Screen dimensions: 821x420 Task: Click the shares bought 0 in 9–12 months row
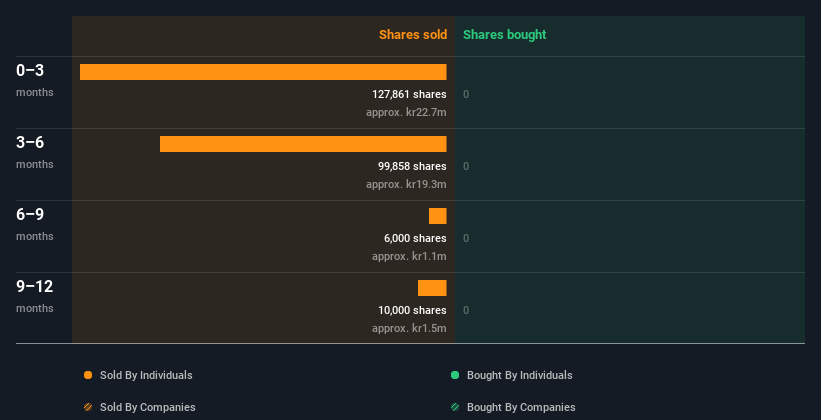(466, 311)
